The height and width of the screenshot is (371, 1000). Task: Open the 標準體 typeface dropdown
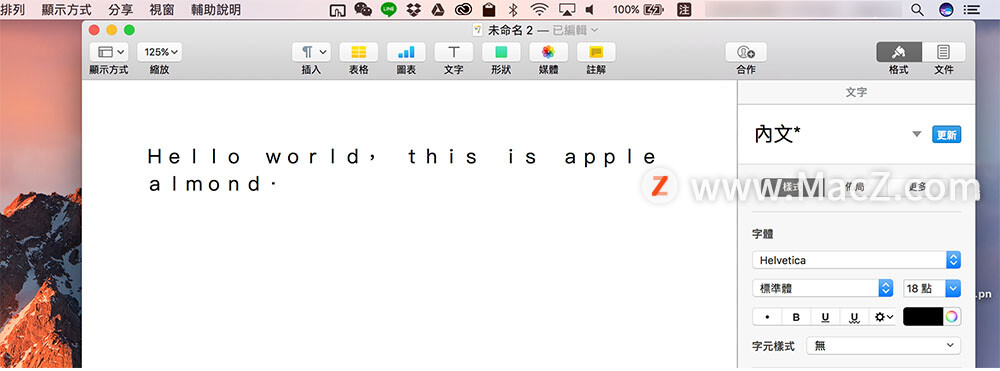click(823, 288)
